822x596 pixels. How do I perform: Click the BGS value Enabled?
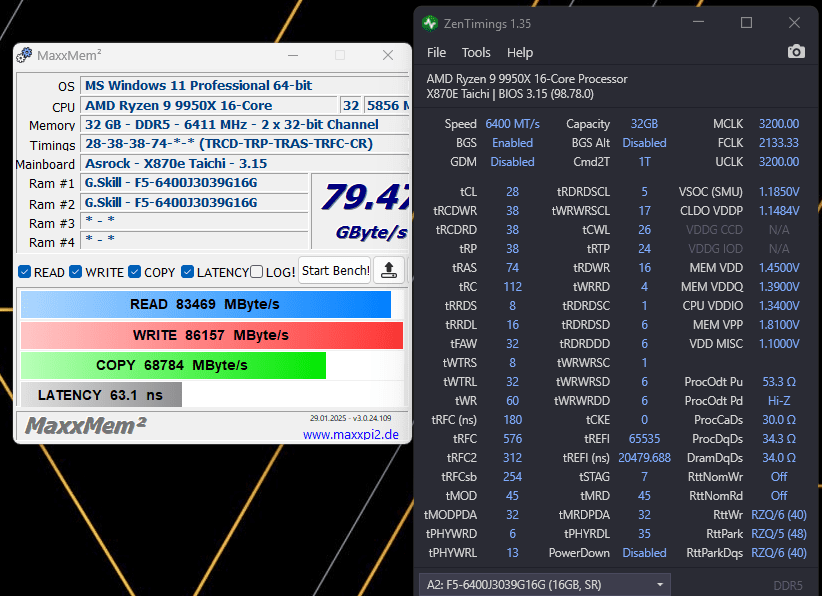tap(512, 143)
